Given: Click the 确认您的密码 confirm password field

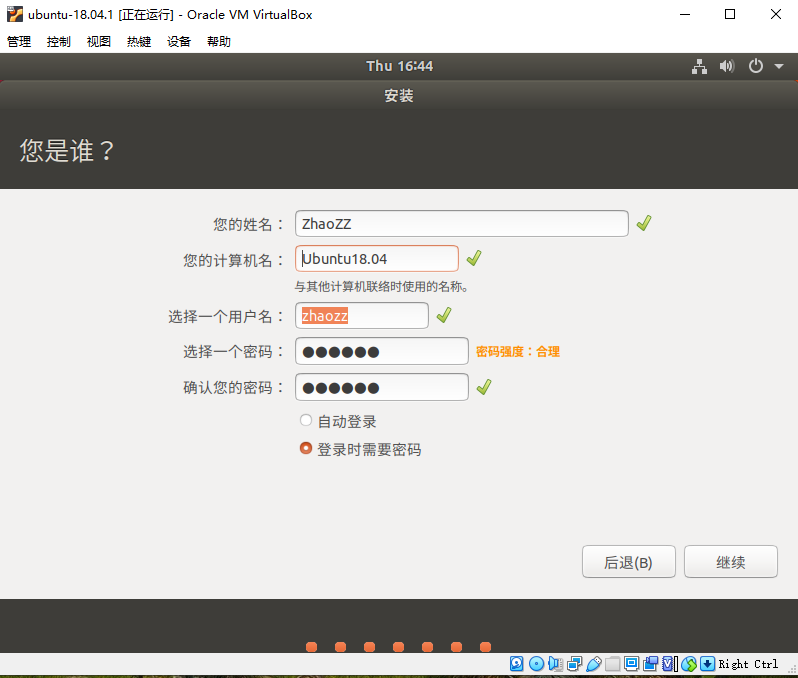Looking at the screenshot, I should coord(382,387).
